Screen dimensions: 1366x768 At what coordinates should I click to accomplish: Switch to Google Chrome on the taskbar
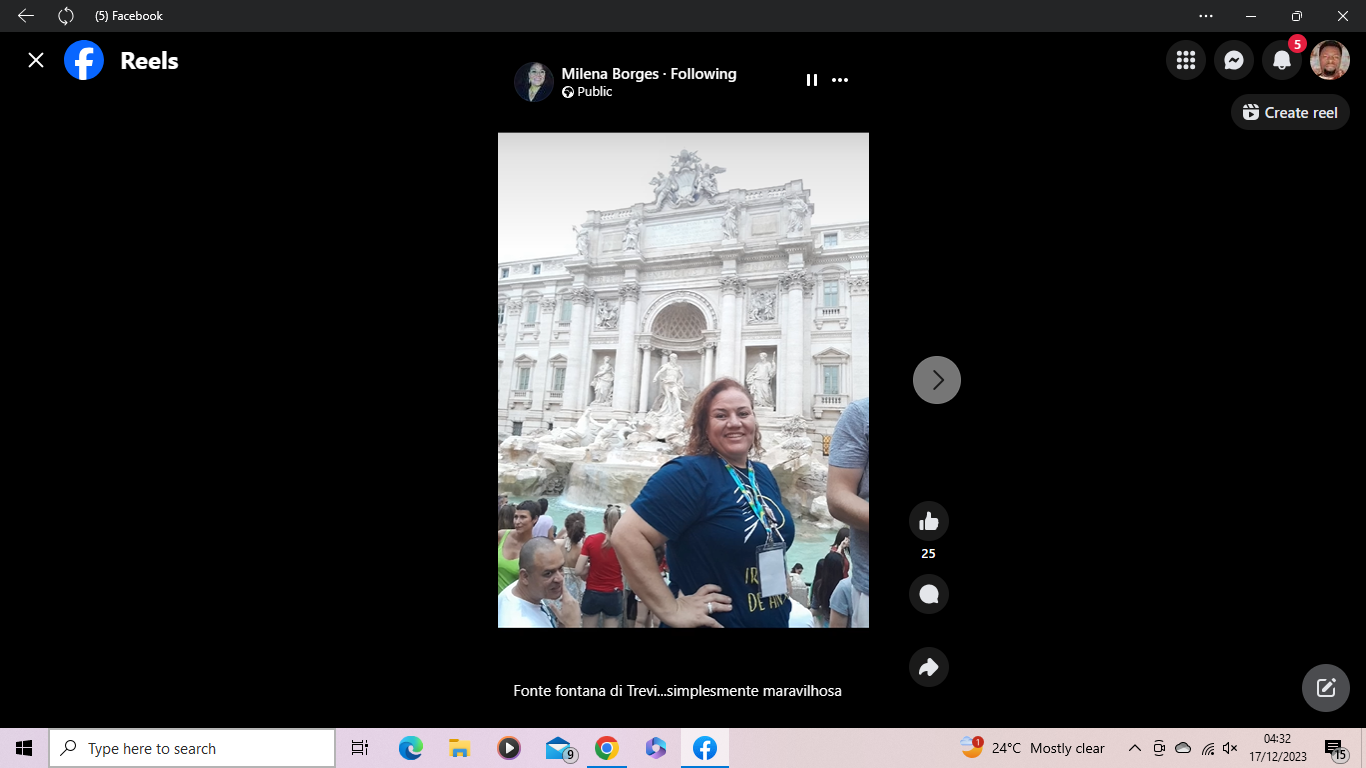tap(607, 748)
